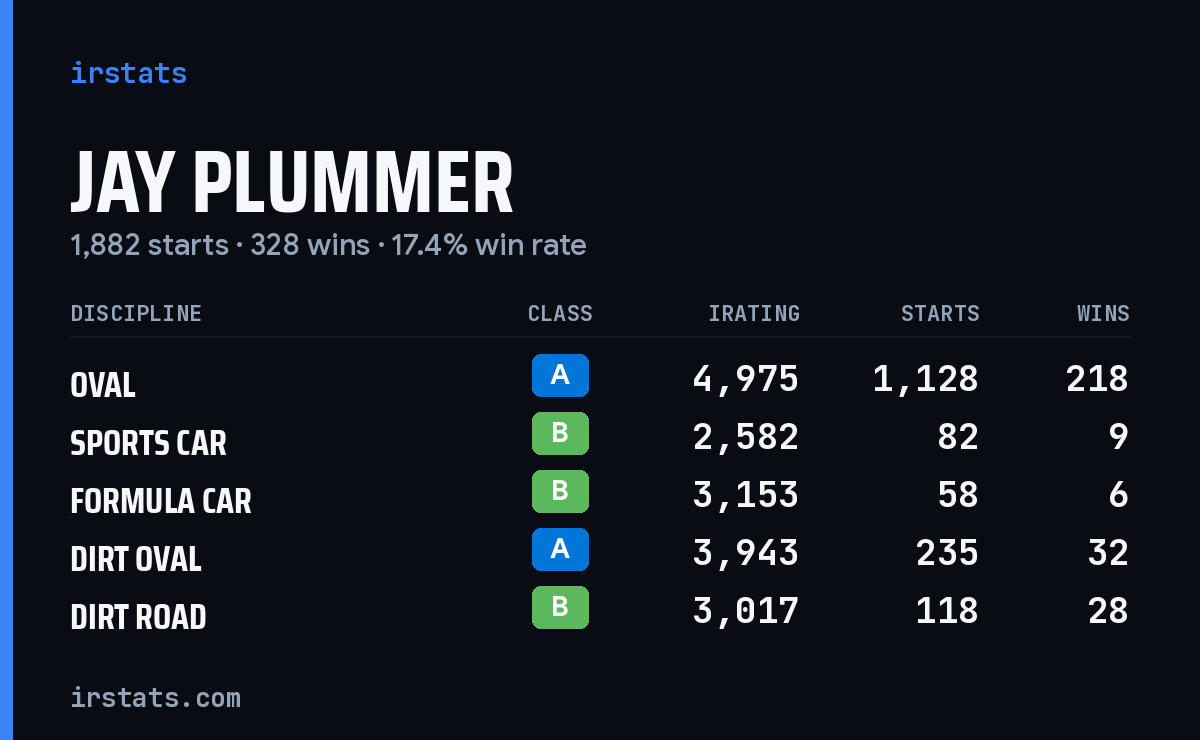Sort by the IRATING column header

(754, 313)
